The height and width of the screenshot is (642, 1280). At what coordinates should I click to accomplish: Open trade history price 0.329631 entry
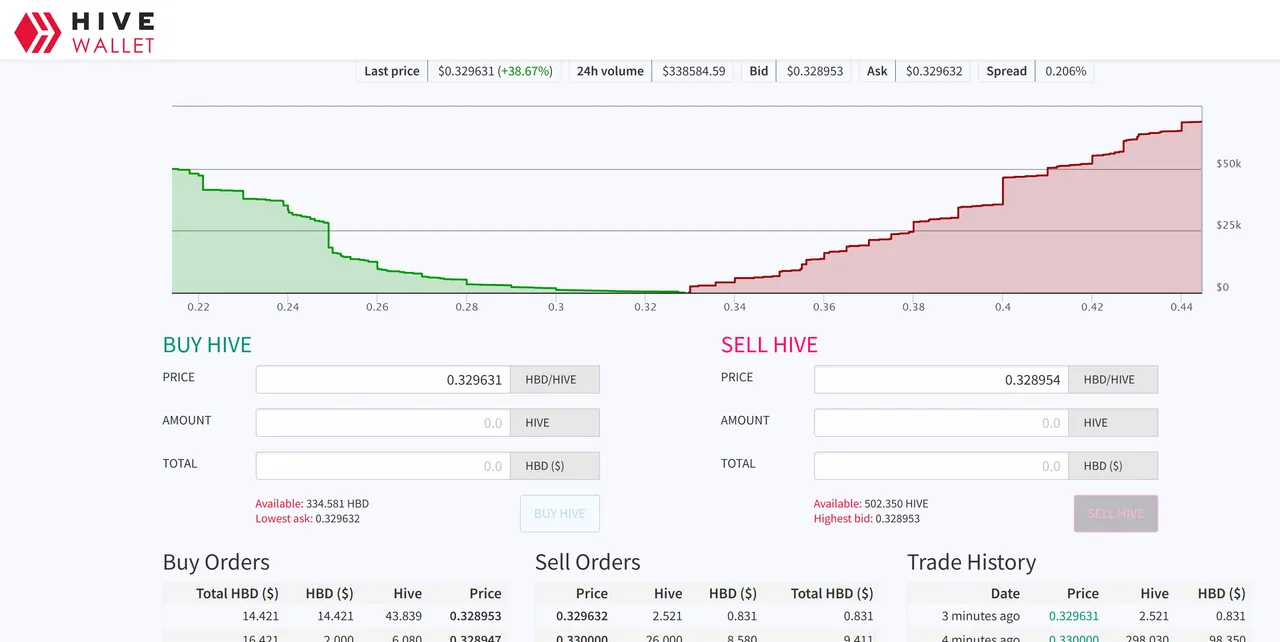click(1074, 616)
